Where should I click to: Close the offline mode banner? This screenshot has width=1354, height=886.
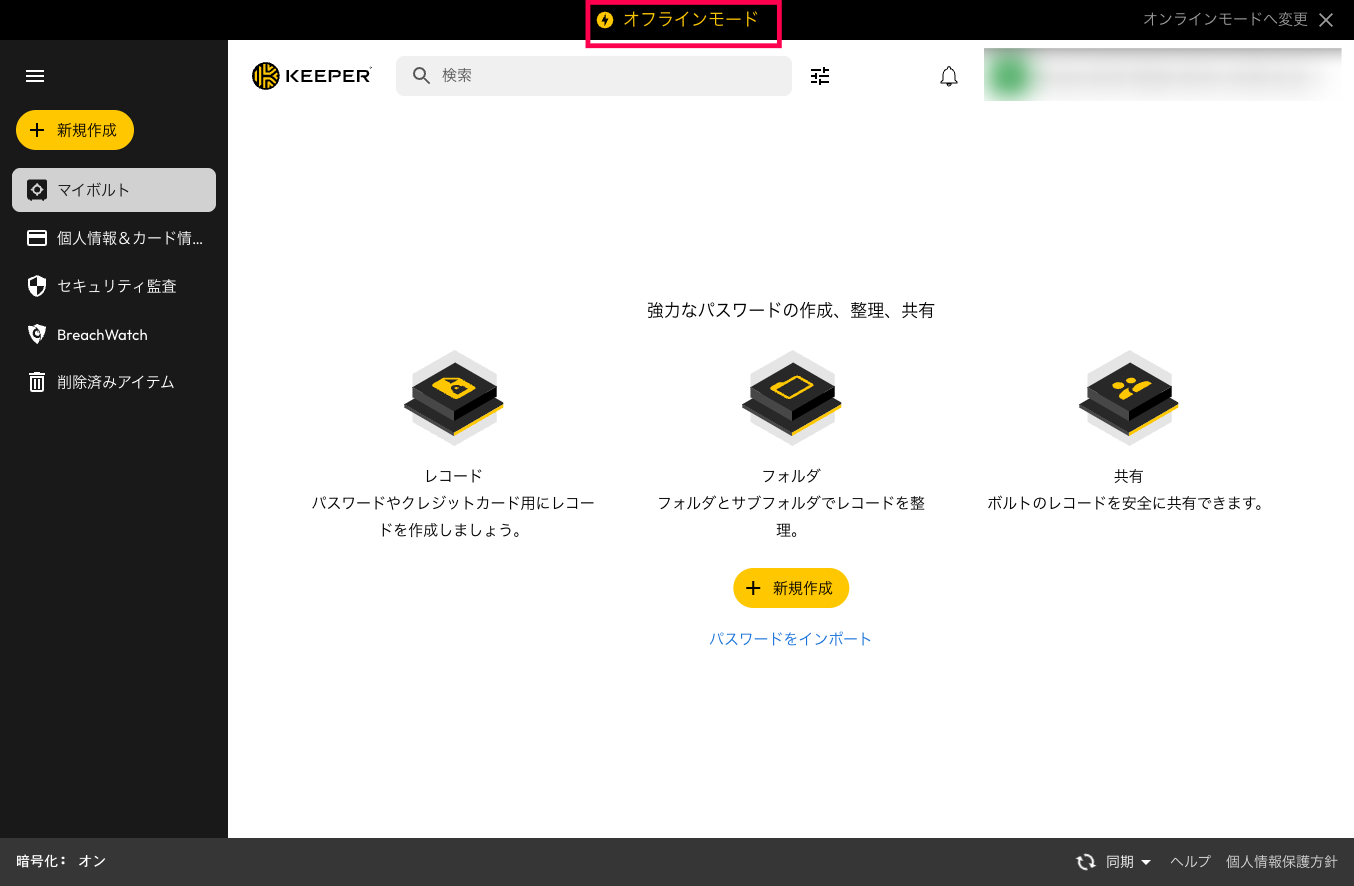coord(1326,20)
